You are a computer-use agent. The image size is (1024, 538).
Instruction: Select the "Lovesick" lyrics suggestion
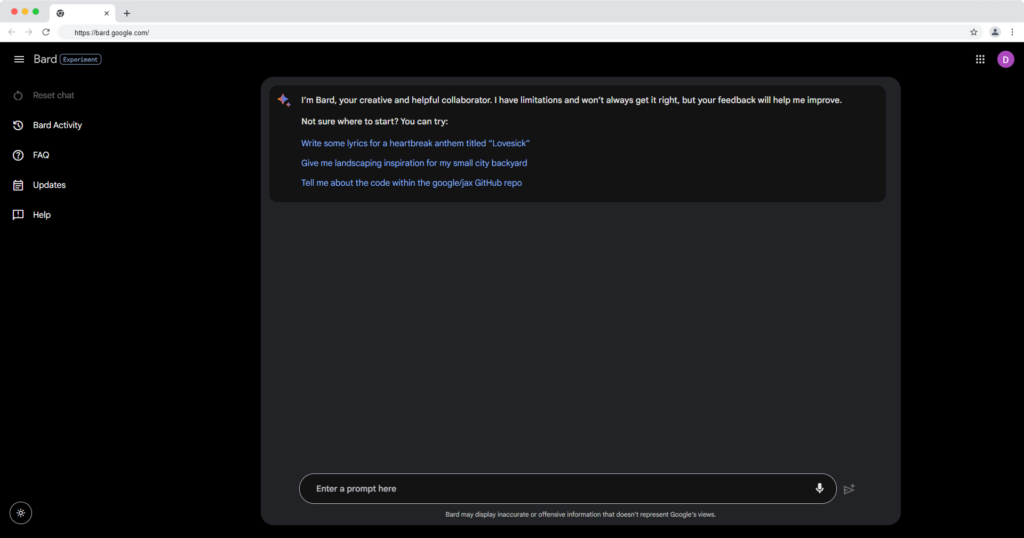tap(415, 144)
